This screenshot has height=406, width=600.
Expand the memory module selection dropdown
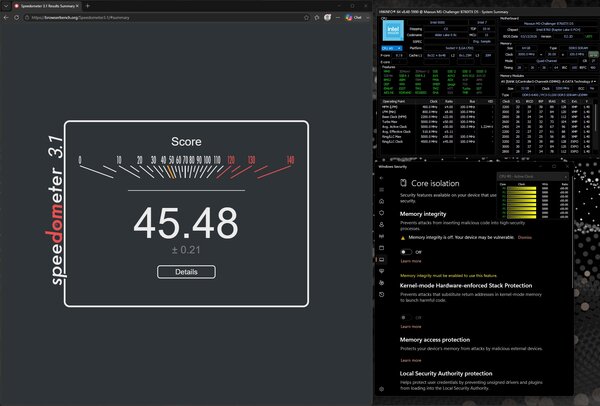[x=548, y=82]
